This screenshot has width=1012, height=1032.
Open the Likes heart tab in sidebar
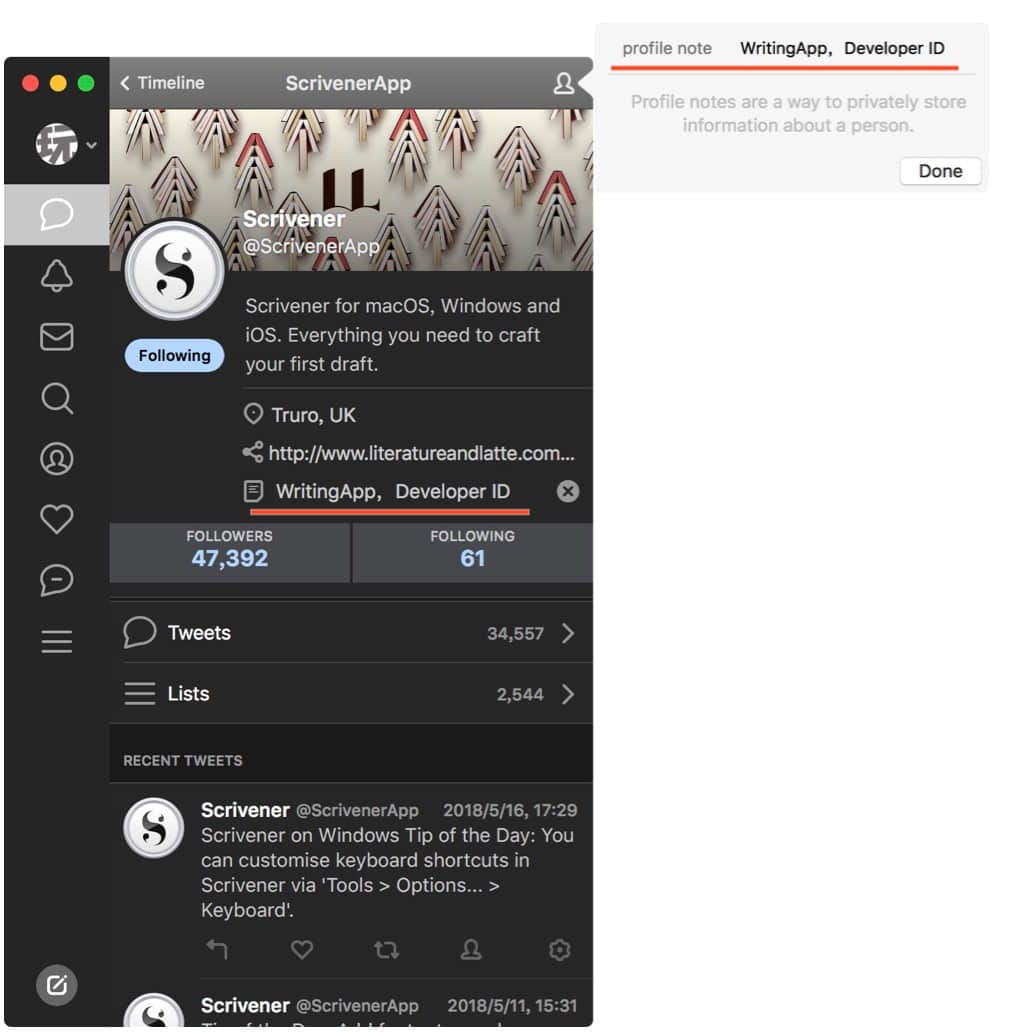coord(57,519)
